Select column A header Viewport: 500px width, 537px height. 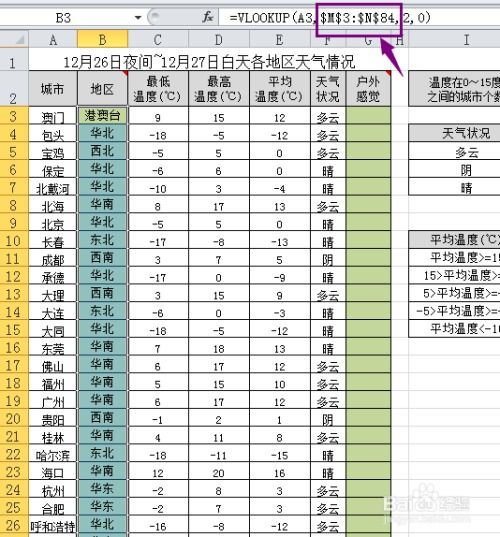pos(53,40)
